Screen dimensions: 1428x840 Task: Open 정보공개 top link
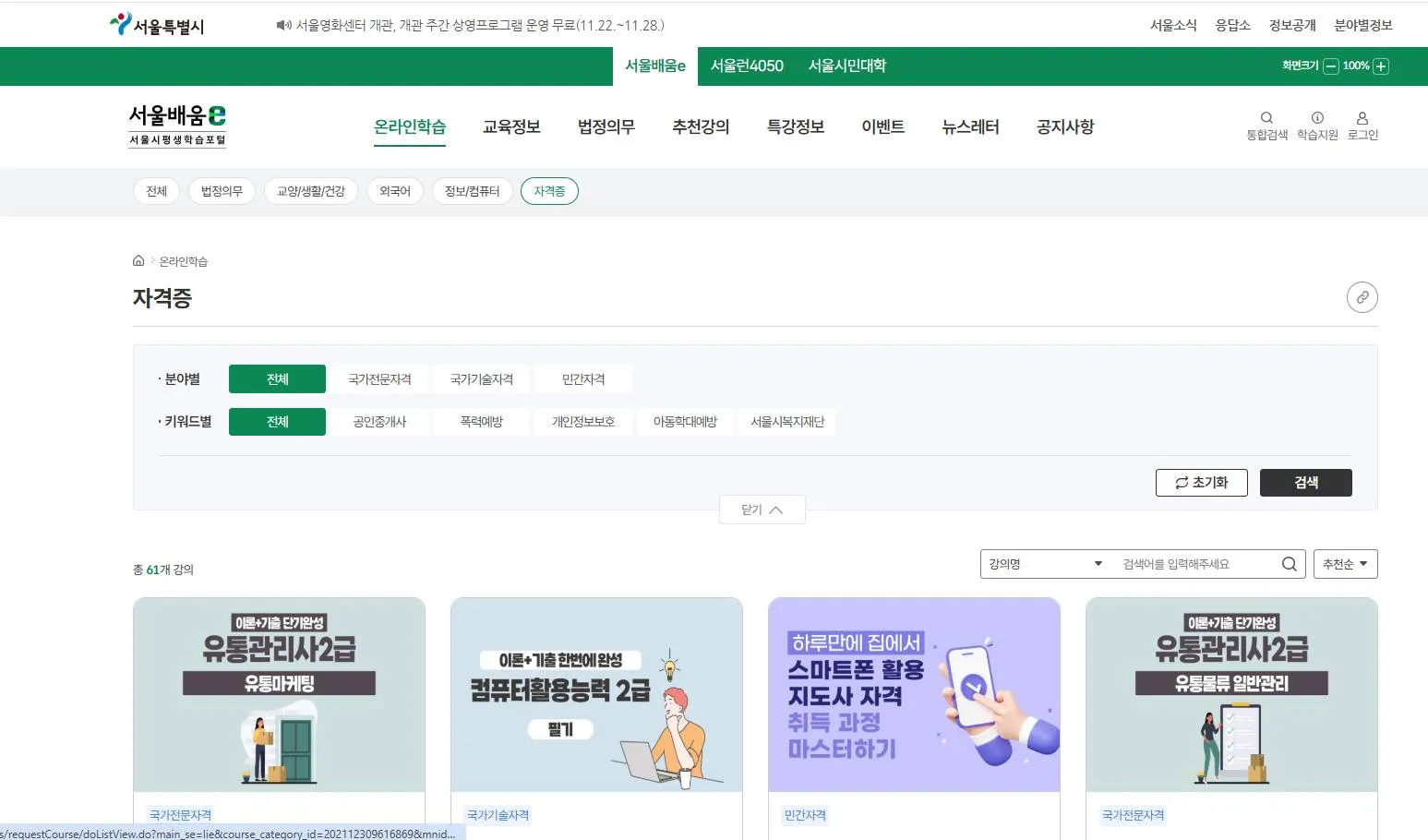coord(1292,25)
